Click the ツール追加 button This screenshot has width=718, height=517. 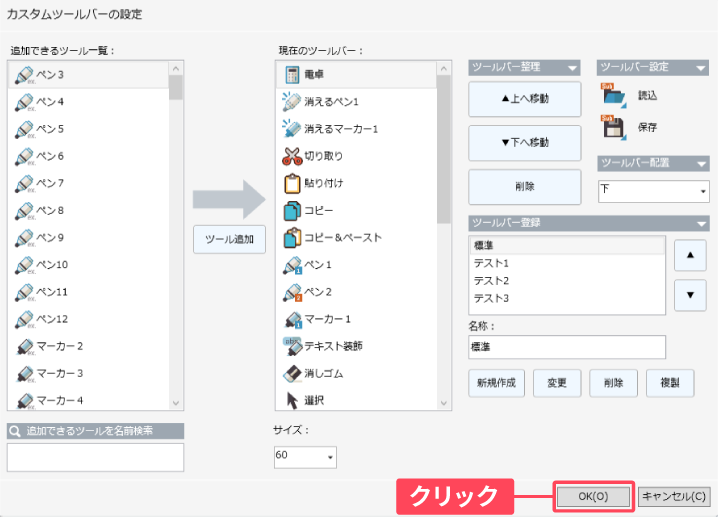[229, 239]
